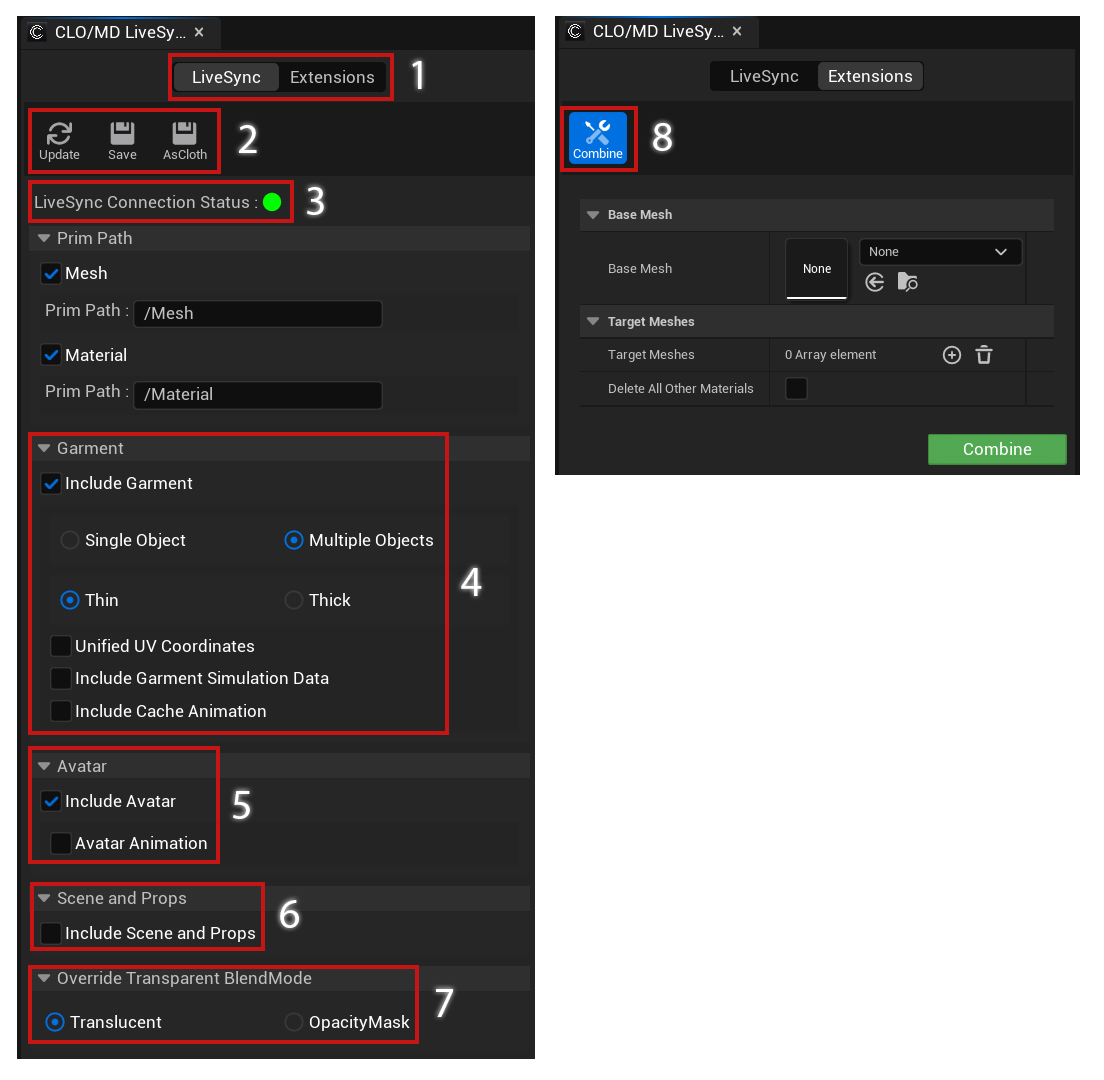The image size is (1104, 1080).
Task: Select the Thick garment radio button
Action: click(x=294, y=600)
